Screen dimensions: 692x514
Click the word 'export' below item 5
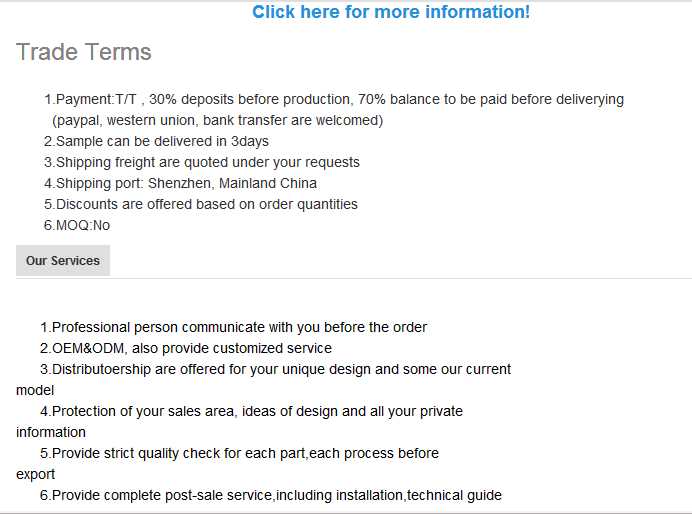36,475
